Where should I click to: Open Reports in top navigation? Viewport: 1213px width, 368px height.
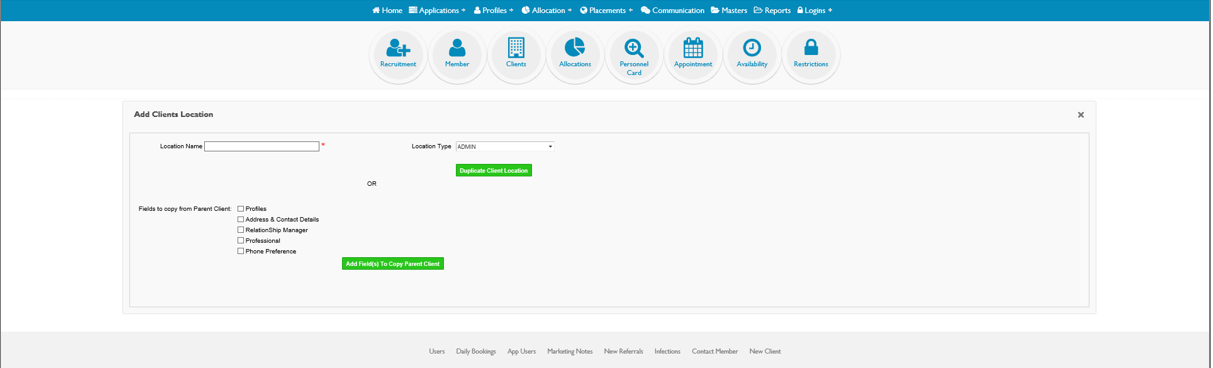coord(772,10)
